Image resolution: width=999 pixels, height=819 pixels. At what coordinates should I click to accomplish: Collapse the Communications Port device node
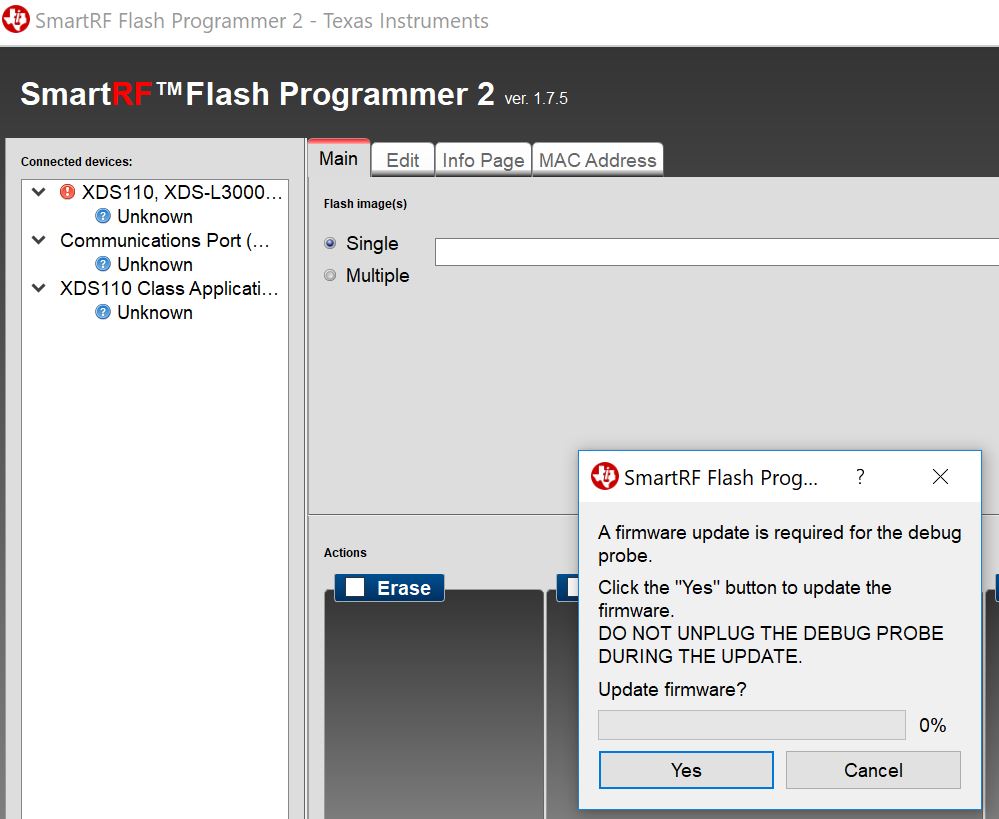(x=38, y=240)
